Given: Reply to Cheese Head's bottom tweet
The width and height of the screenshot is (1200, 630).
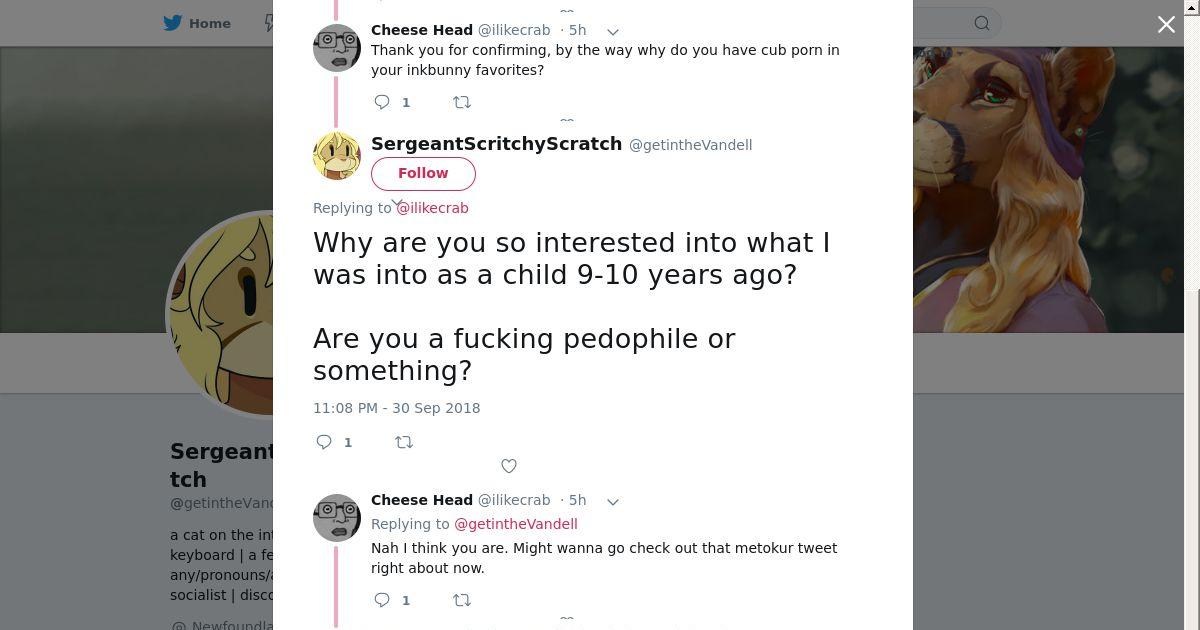Looking at the screenshot, I should click(x=382, y=600).
